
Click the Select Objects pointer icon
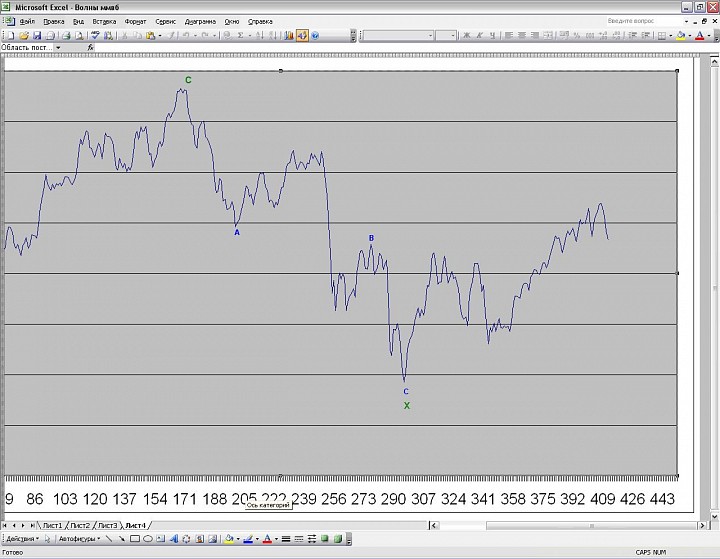(x=47, y=539)
